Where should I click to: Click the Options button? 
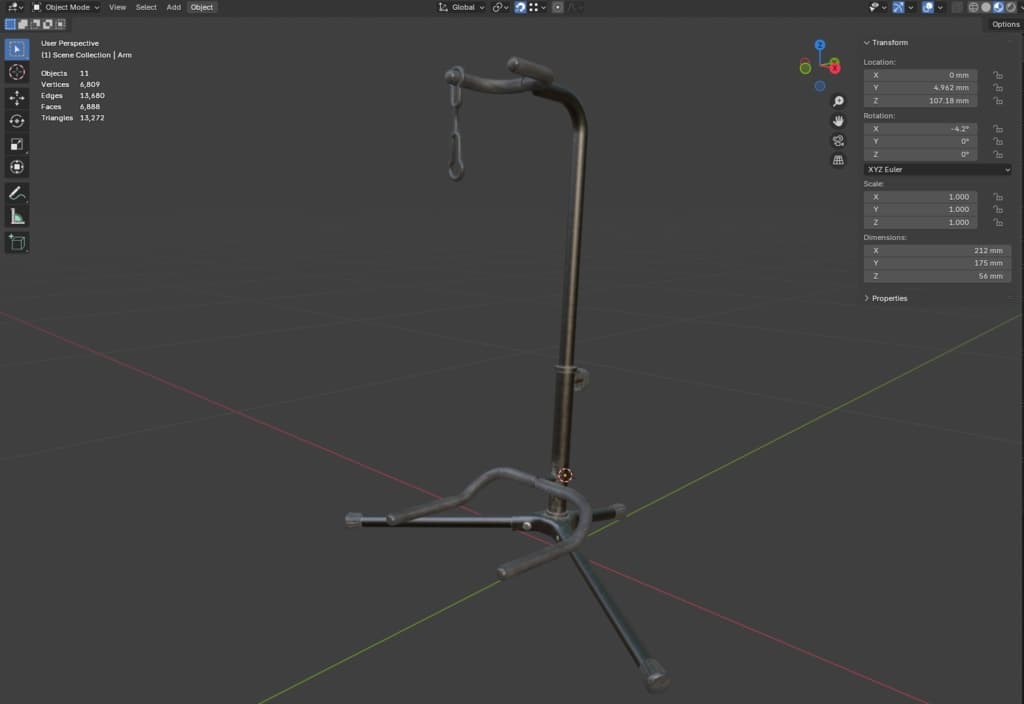click(x=1005, y=24)
